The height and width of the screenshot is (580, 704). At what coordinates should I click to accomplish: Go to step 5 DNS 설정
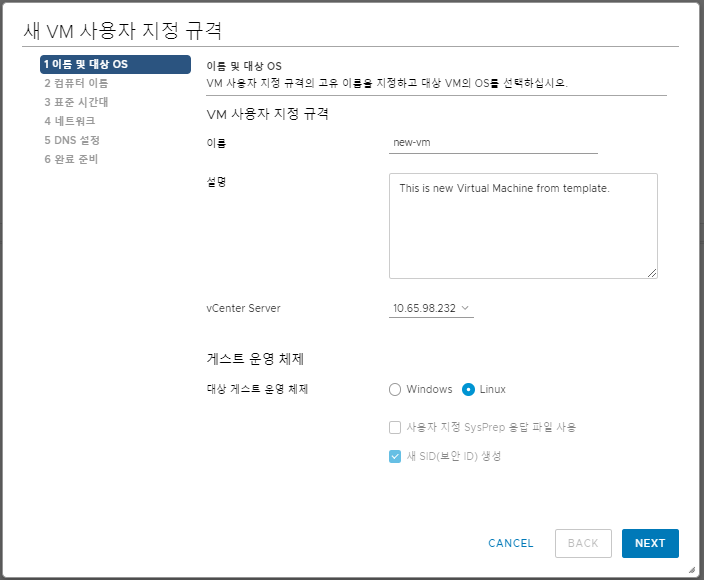(x=72, y=140)
